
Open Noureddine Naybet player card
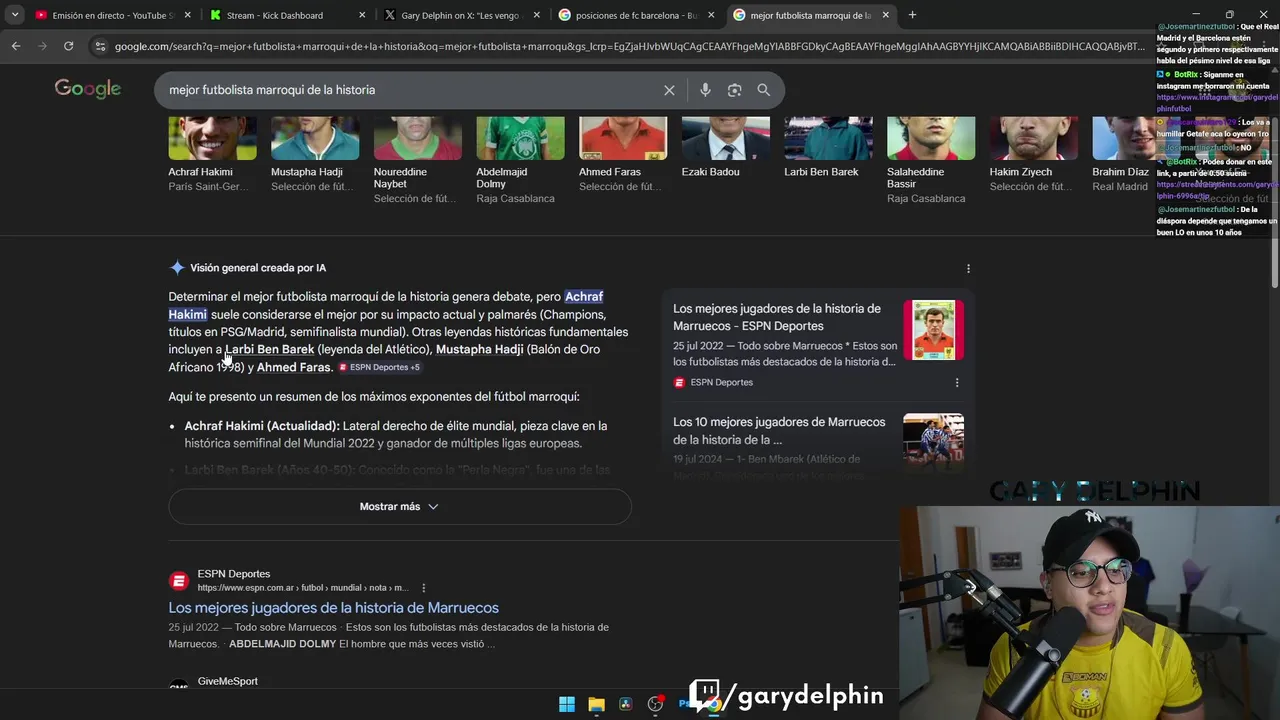(417, 161)
